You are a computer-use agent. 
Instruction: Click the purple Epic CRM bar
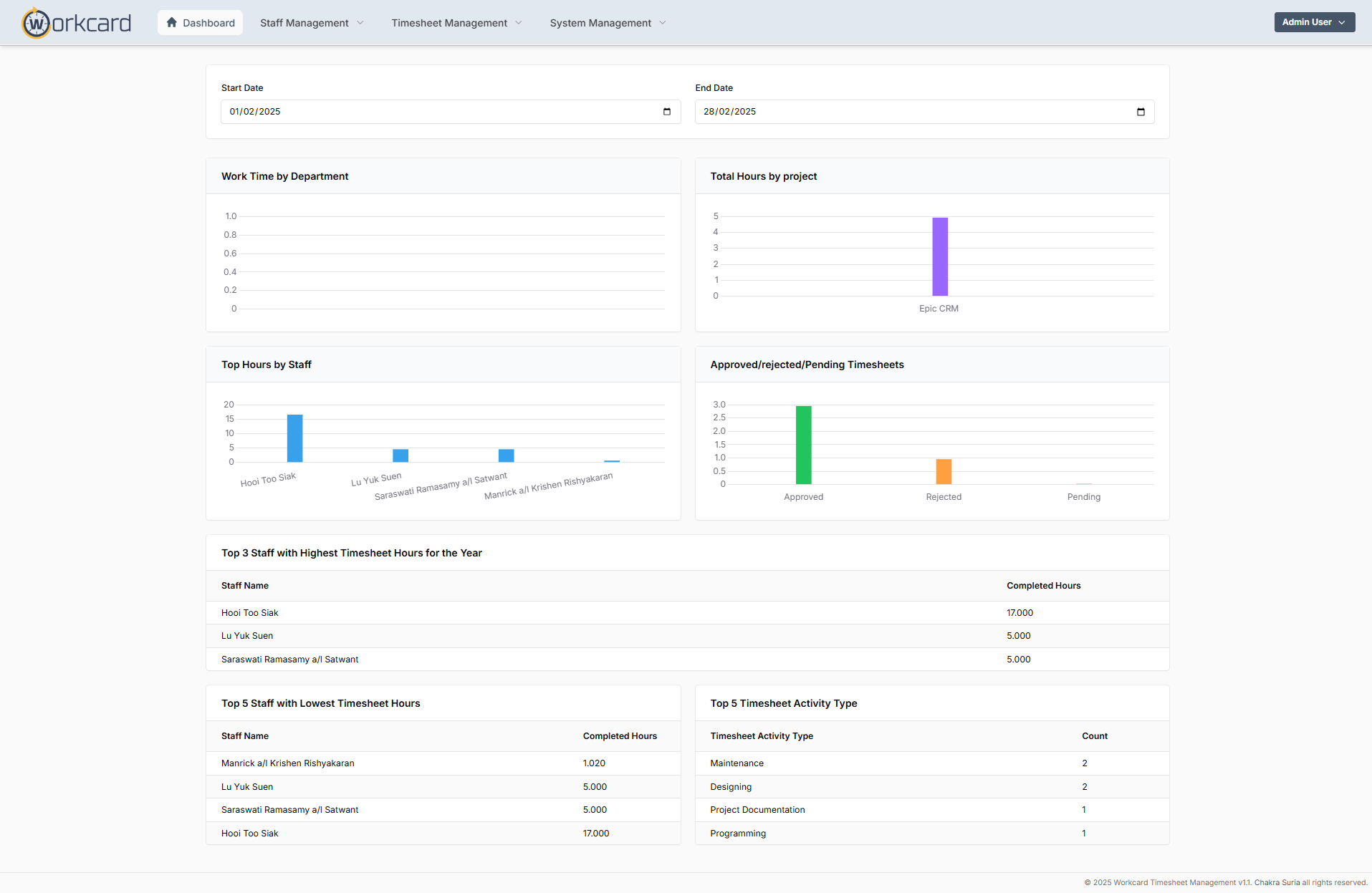(939, 256)
